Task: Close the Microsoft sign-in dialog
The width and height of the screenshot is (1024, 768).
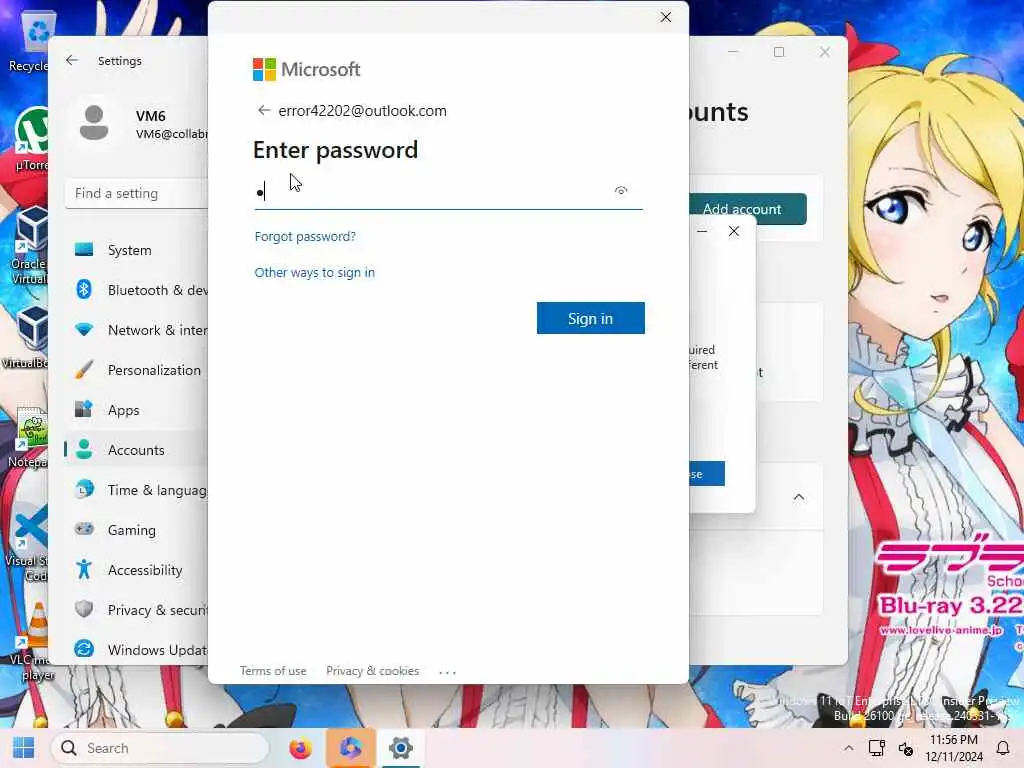Action: pos(665,17)
